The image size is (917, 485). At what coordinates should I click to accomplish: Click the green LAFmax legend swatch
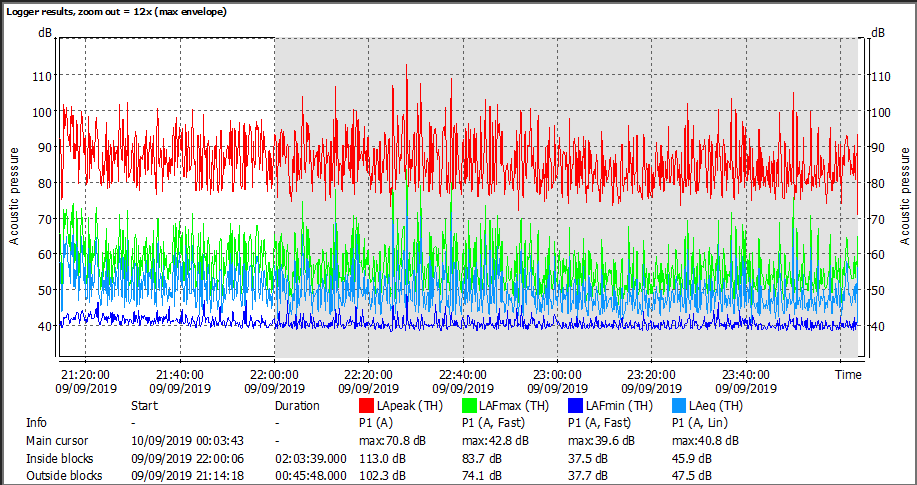471,406
